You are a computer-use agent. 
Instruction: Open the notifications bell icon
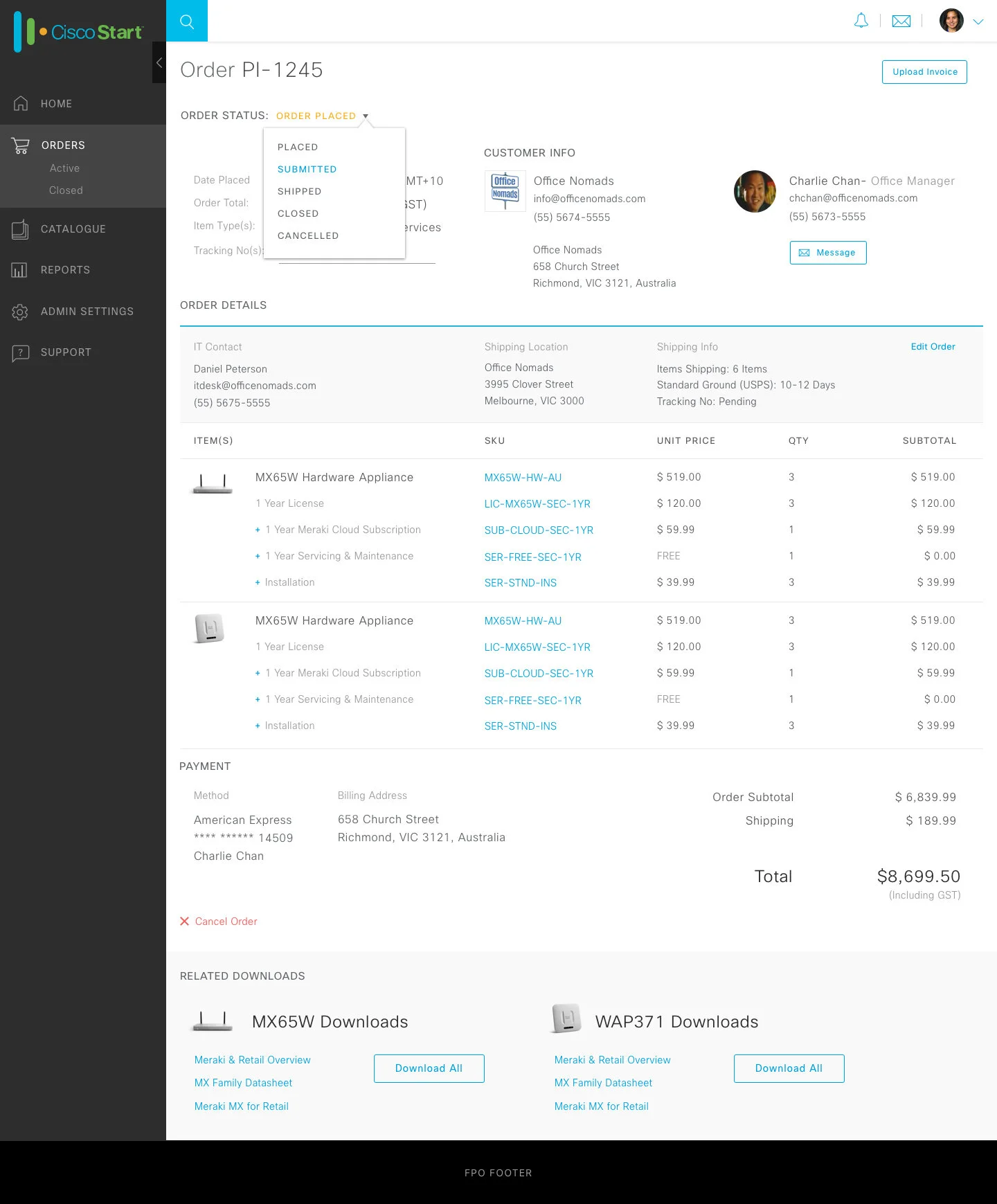(861, 21)
